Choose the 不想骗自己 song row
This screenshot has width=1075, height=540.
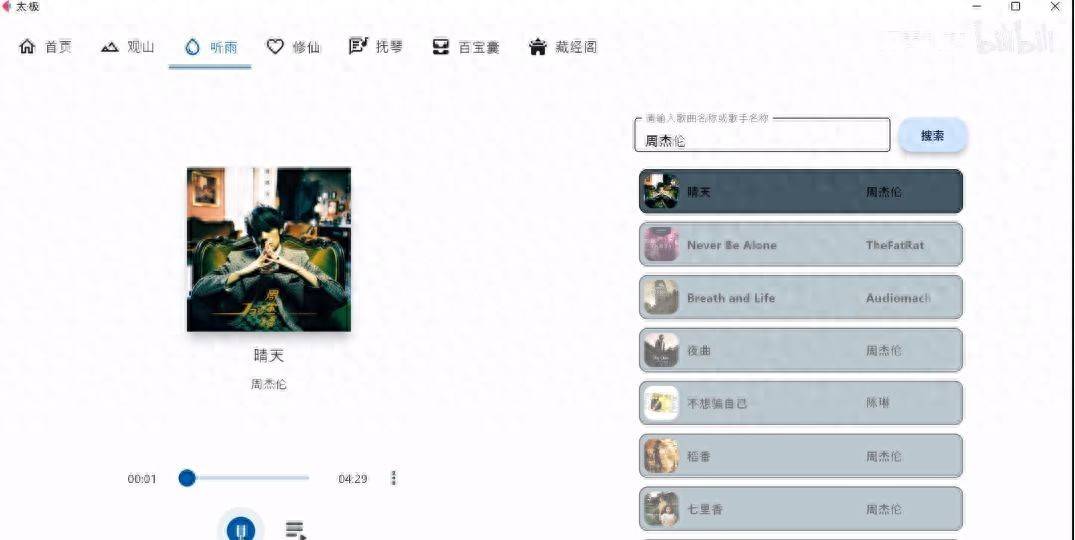pyautogui.click(x=801, y=403)
